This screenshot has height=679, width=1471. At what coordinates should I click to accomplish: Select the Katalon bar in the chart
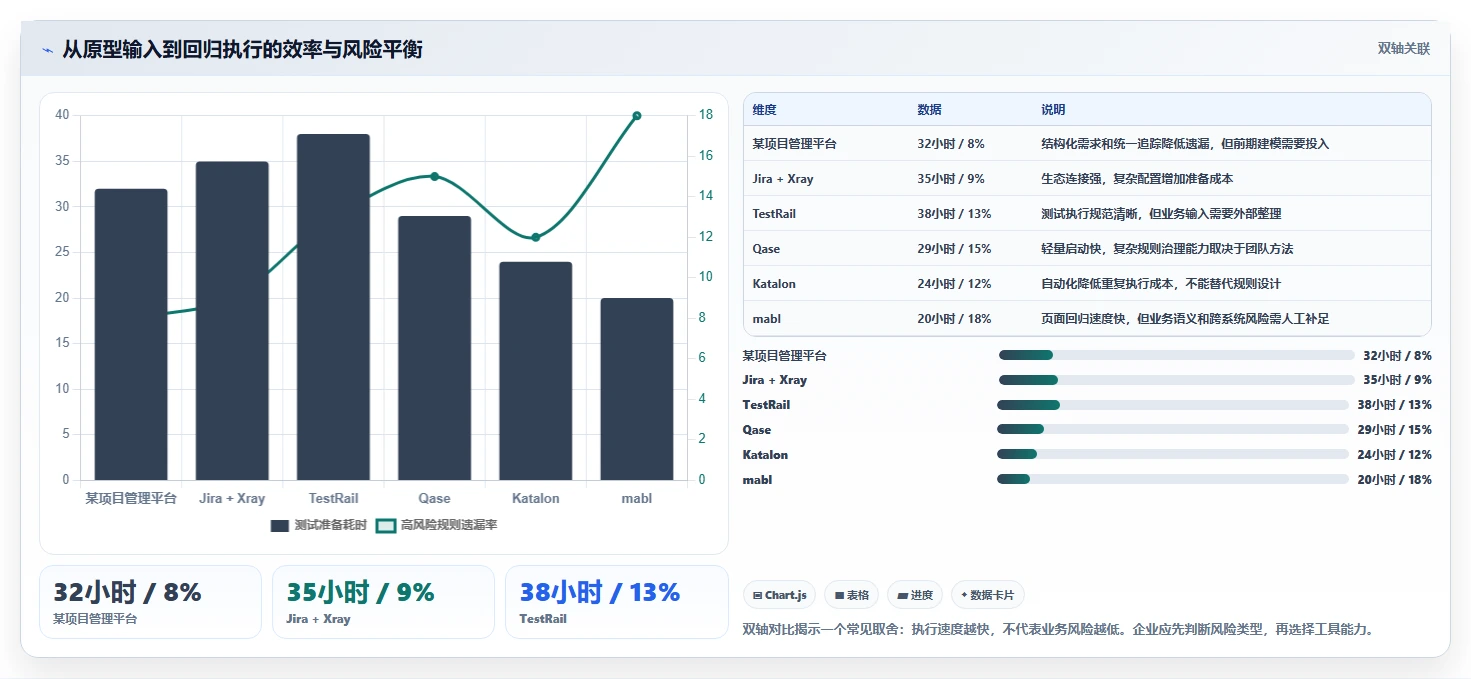point(535,371)
